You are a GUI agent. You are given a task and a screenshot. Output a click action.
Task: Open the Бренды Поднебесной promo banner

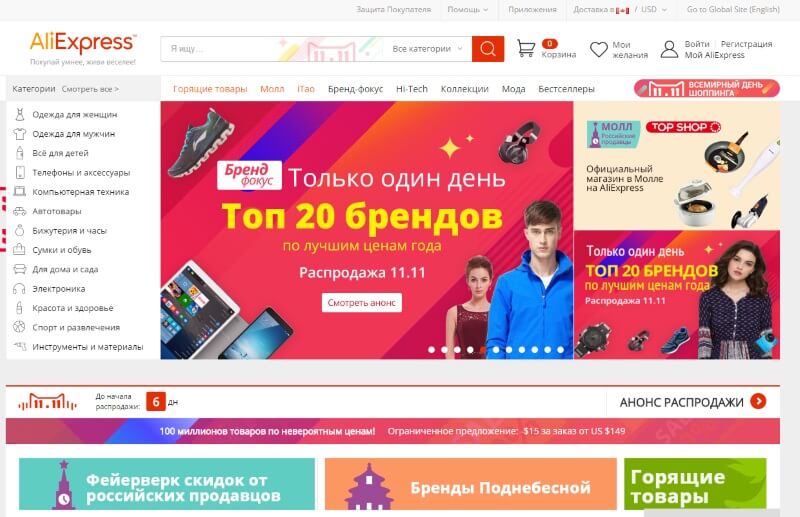(470, 484)
